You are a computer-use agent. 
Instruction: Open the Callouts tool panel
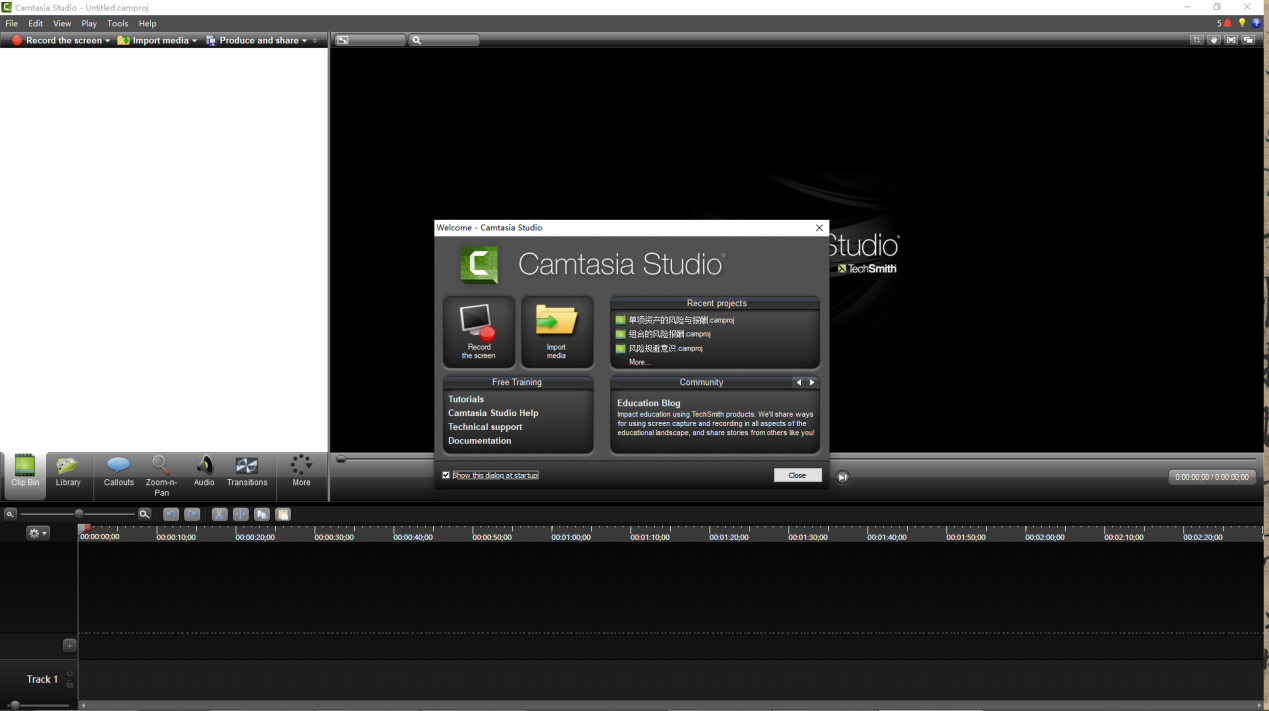tap(118, 471)
